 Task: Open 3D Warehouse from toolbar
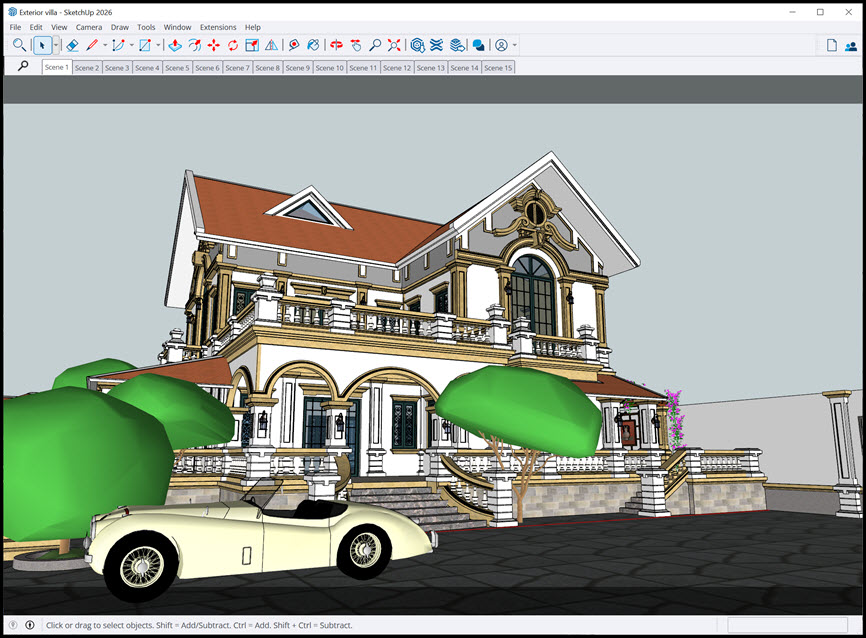point(418,45)
